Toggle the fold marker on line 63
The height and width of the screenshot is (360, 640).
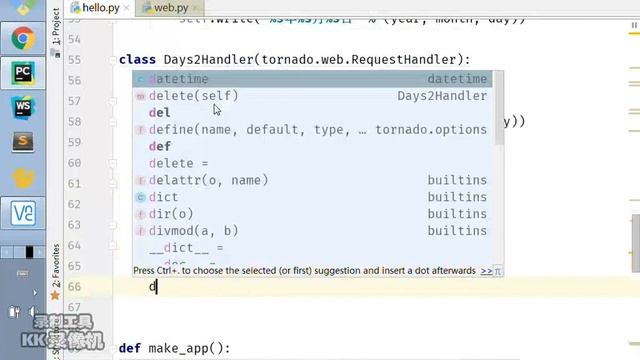pos(113,225)
